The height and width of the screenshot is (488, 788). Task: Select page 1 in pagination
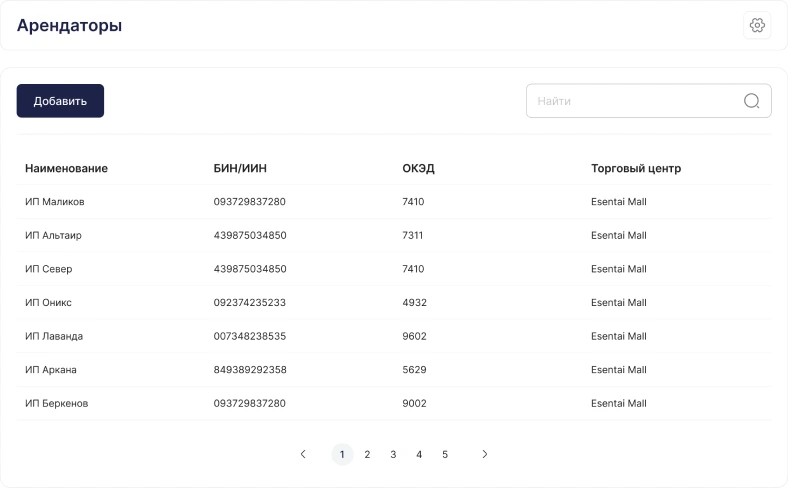pyautogui.click(x=342, y=454)
